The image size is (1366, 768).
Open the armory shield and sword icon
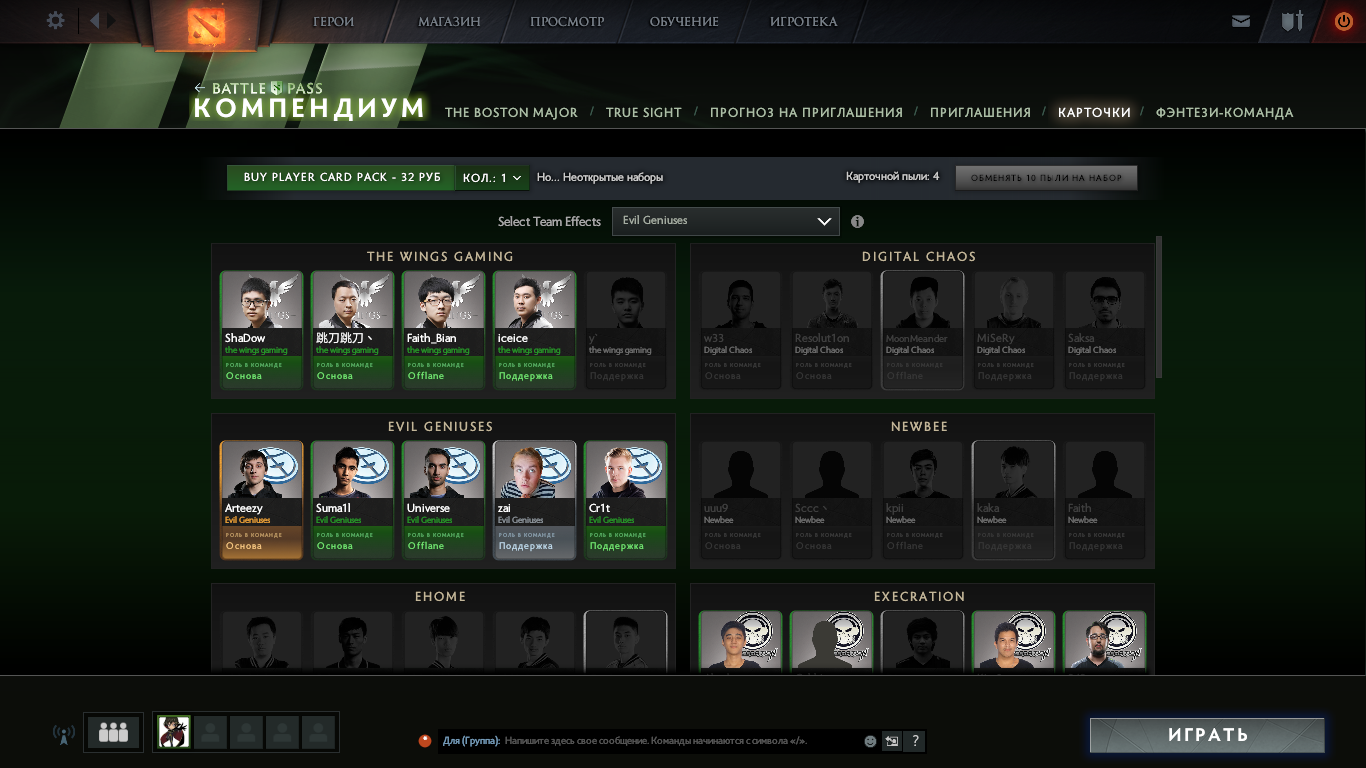1293,21
